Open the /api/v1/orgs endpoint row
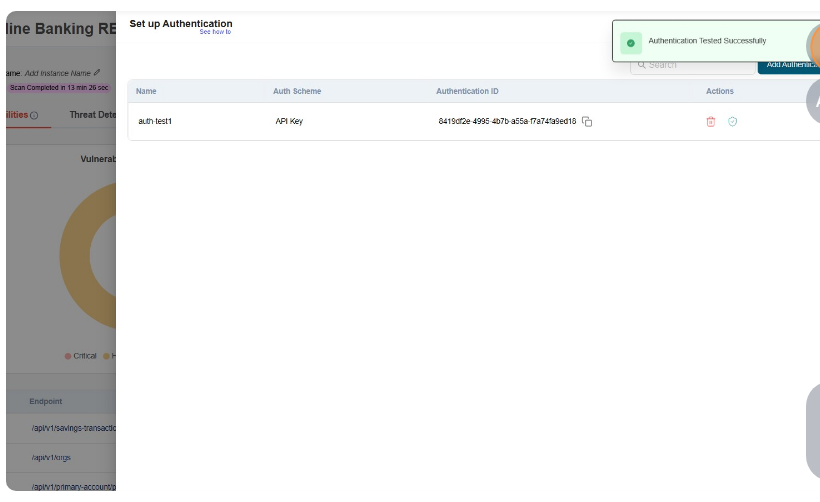820x502 pixels. pos(51,457)
